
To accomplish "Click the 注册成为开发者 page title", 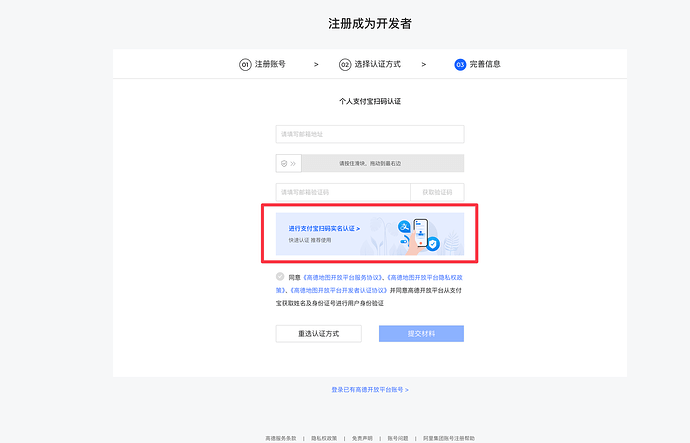I will [x=370, y=24].
